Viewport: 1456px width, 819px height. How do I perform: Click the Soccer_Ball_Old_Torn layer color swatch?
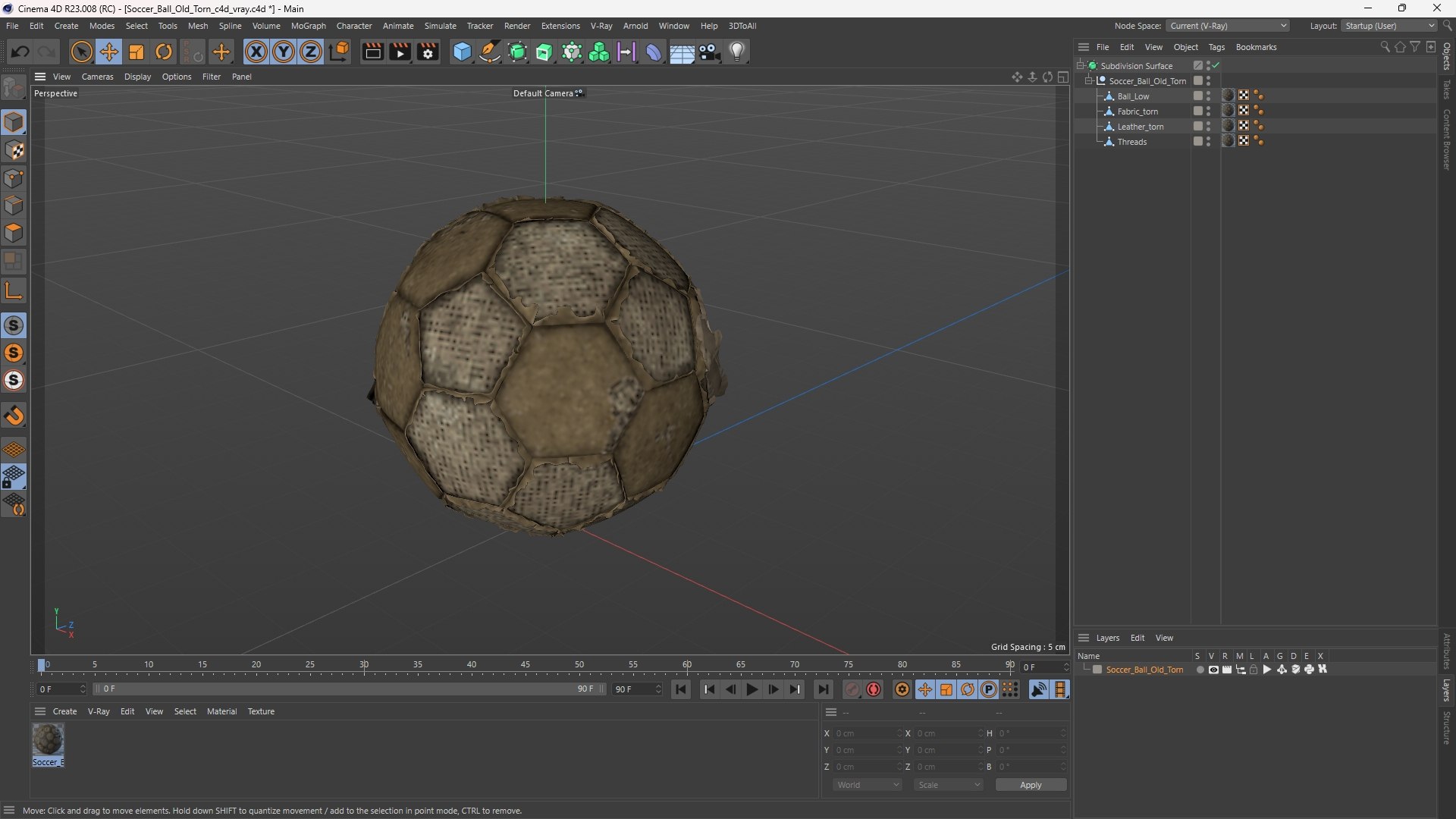[x=1097, y=670]
